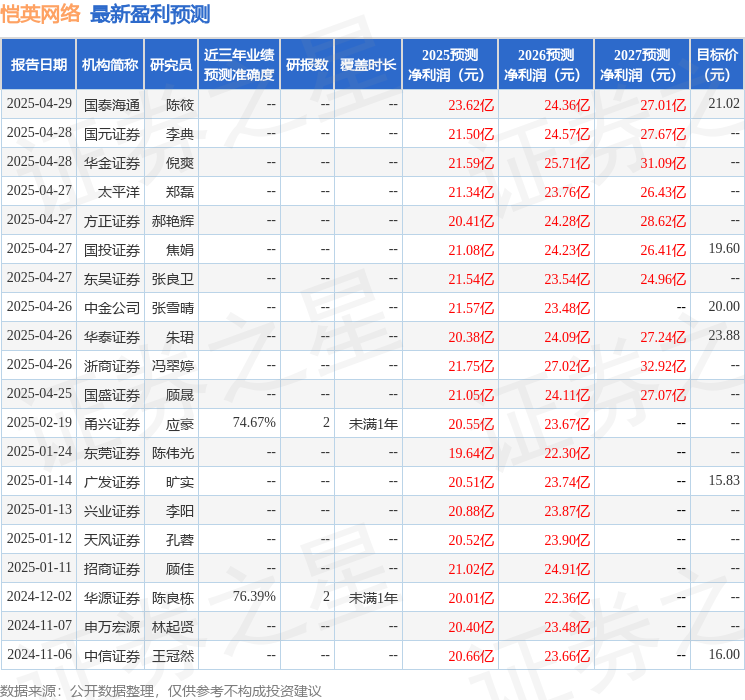The height and width of the screenshot is (700, 745).
Task: Click the 近三年业绩预测准确度 header
Action: point(239,65)
